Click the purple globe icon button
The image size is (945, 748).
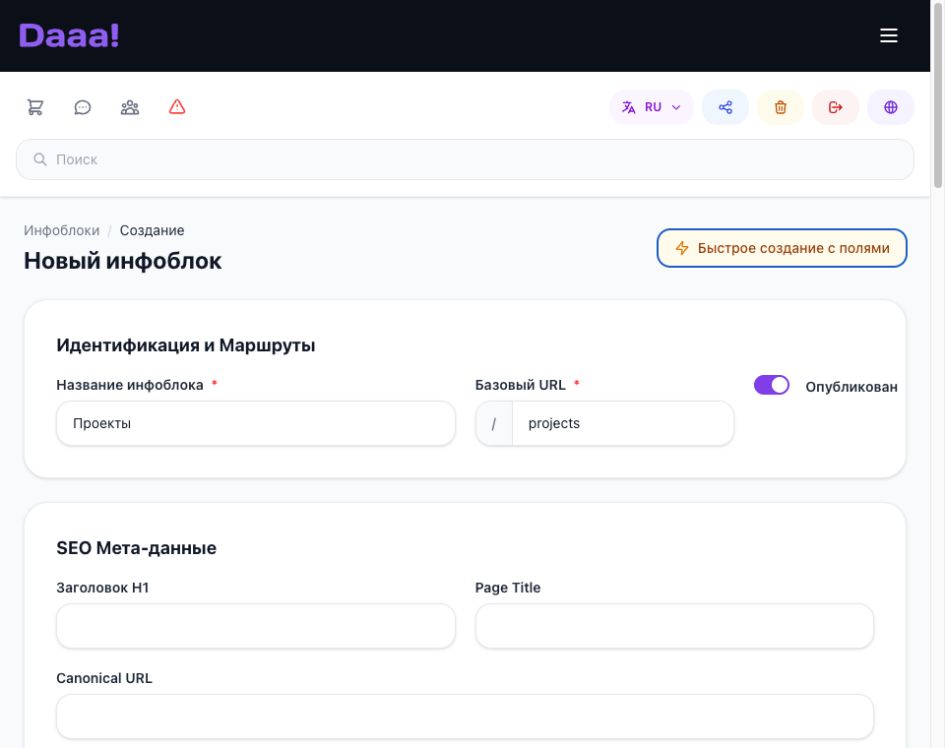coord(890,107)
